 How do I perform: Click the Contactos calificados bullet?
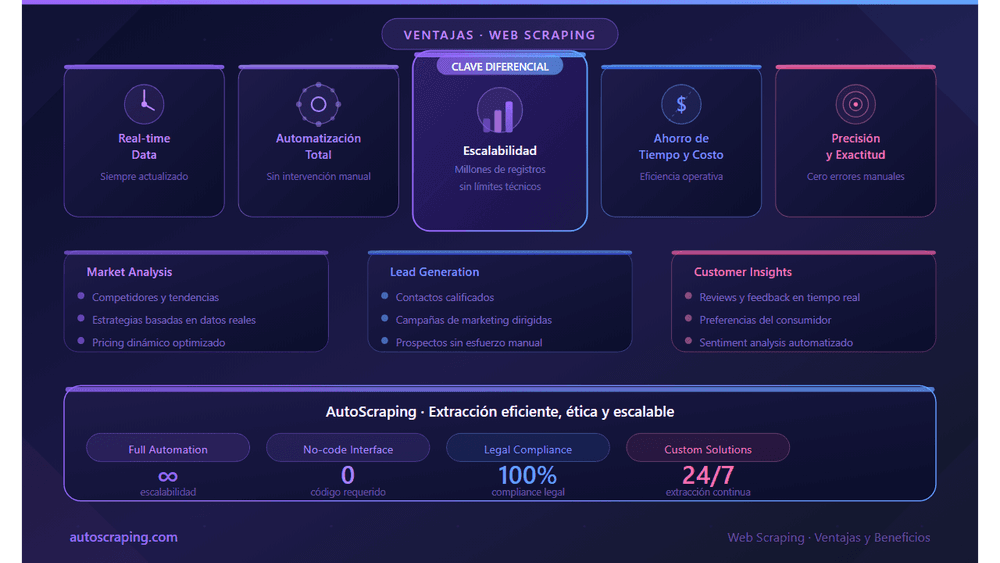(x=445, y=297)
